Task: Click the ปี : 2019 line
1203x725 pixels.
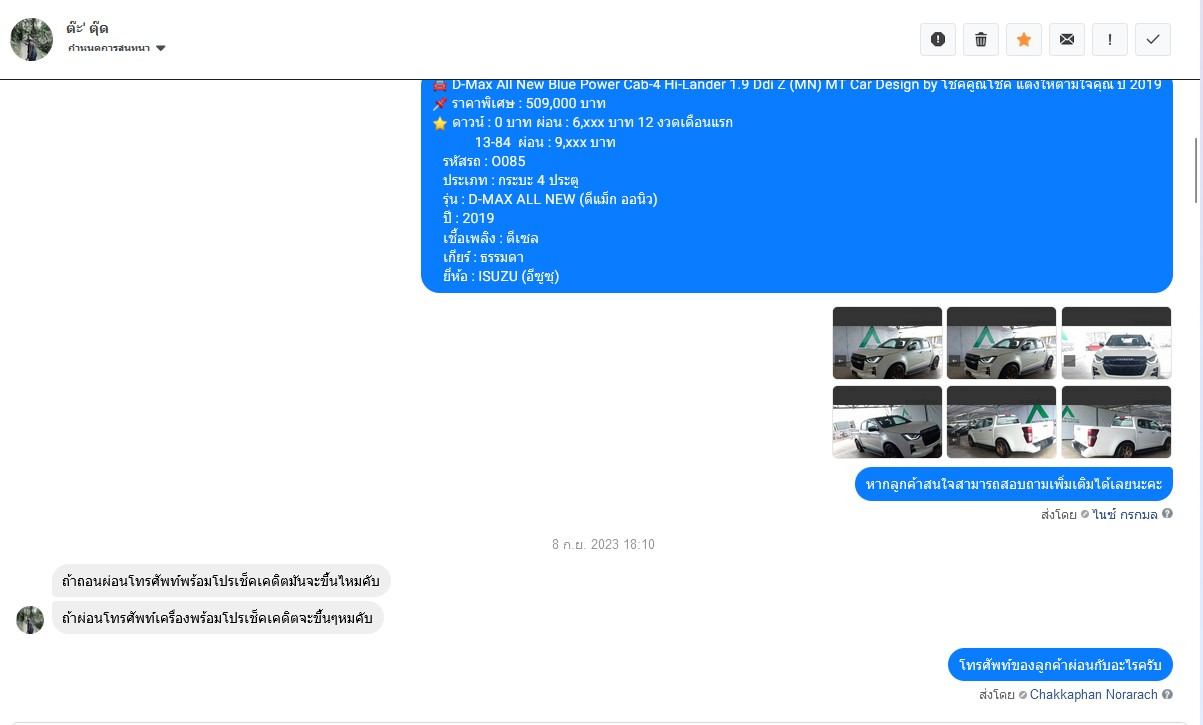Action: [469, 218]
